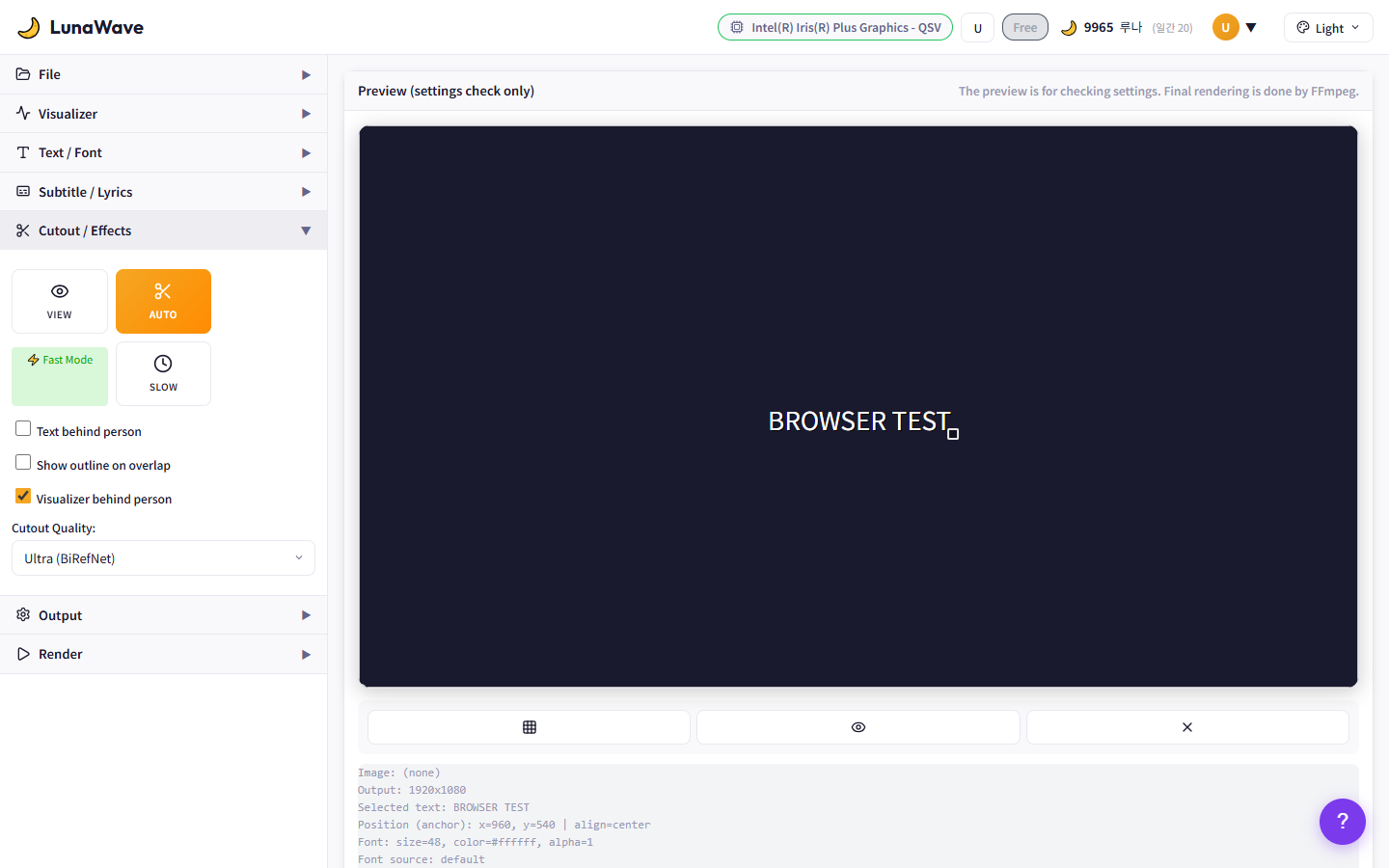Click the Fast Mode button
This screenshot has width=1389, height=868.
coord(60,375)
